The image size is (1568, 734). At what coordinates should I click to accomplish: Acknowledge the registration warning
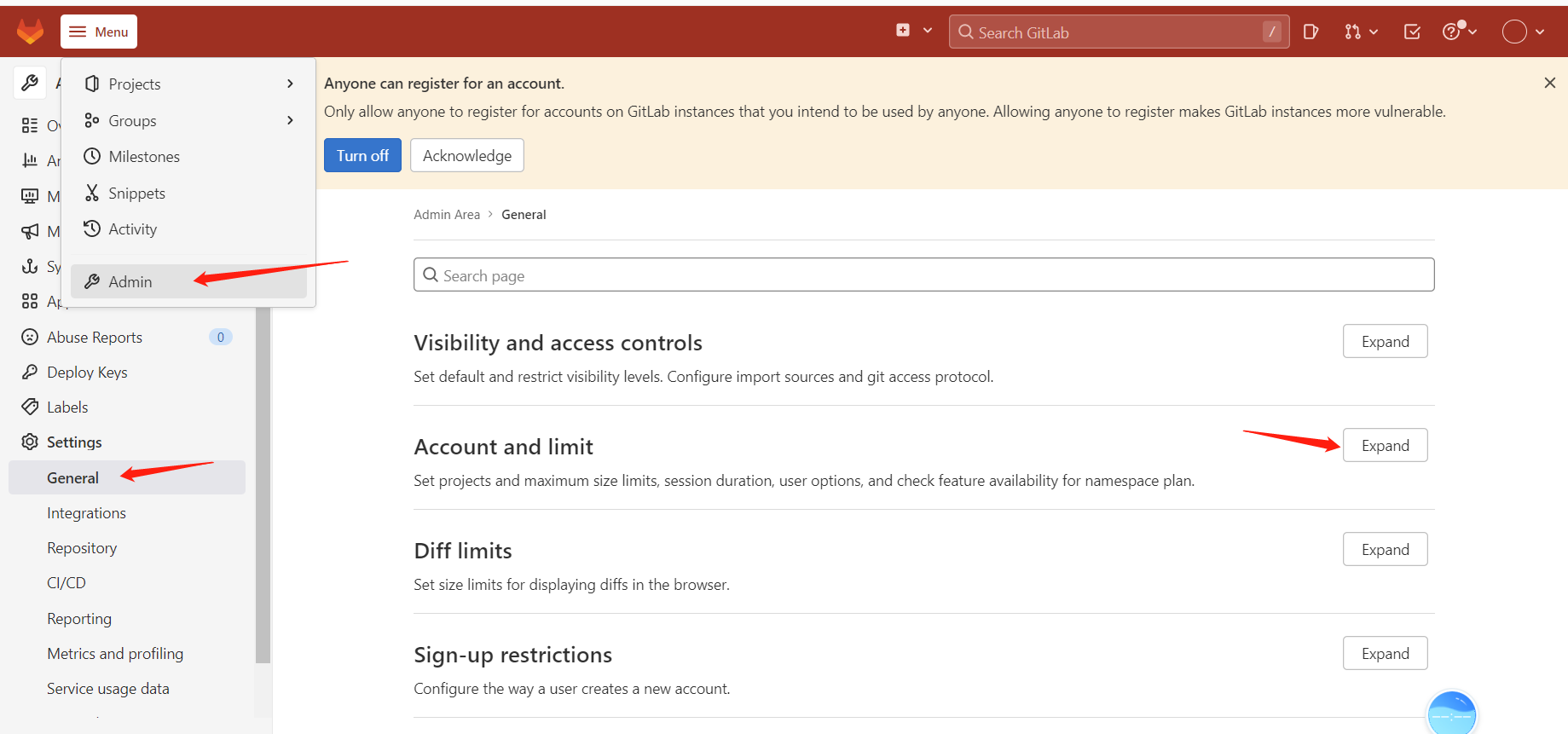467,155
